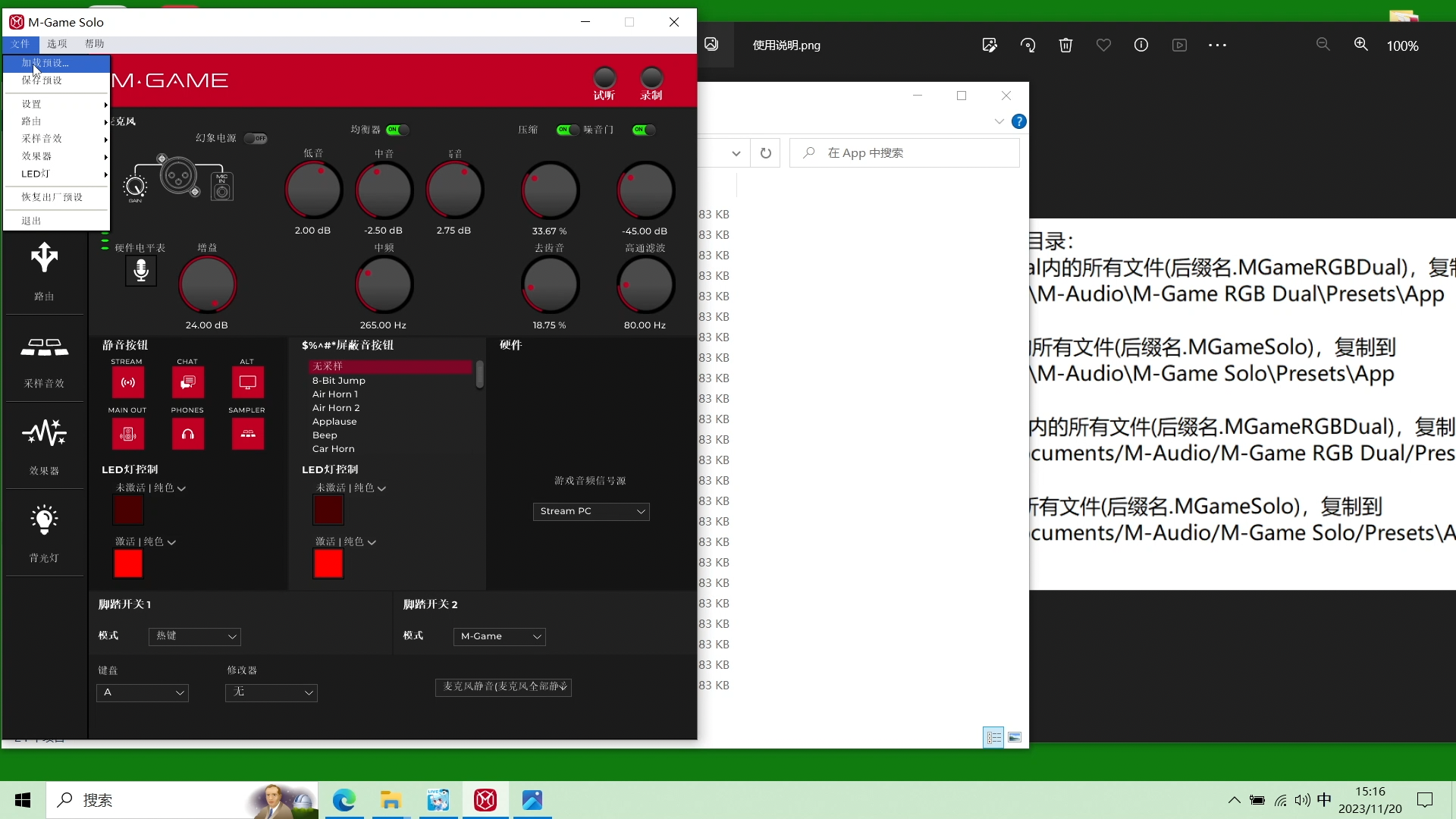The width and height of the screenshot is (1456, 819).
Task: Click the ALT monitor mute icon
Action: (x=247, y=382)
